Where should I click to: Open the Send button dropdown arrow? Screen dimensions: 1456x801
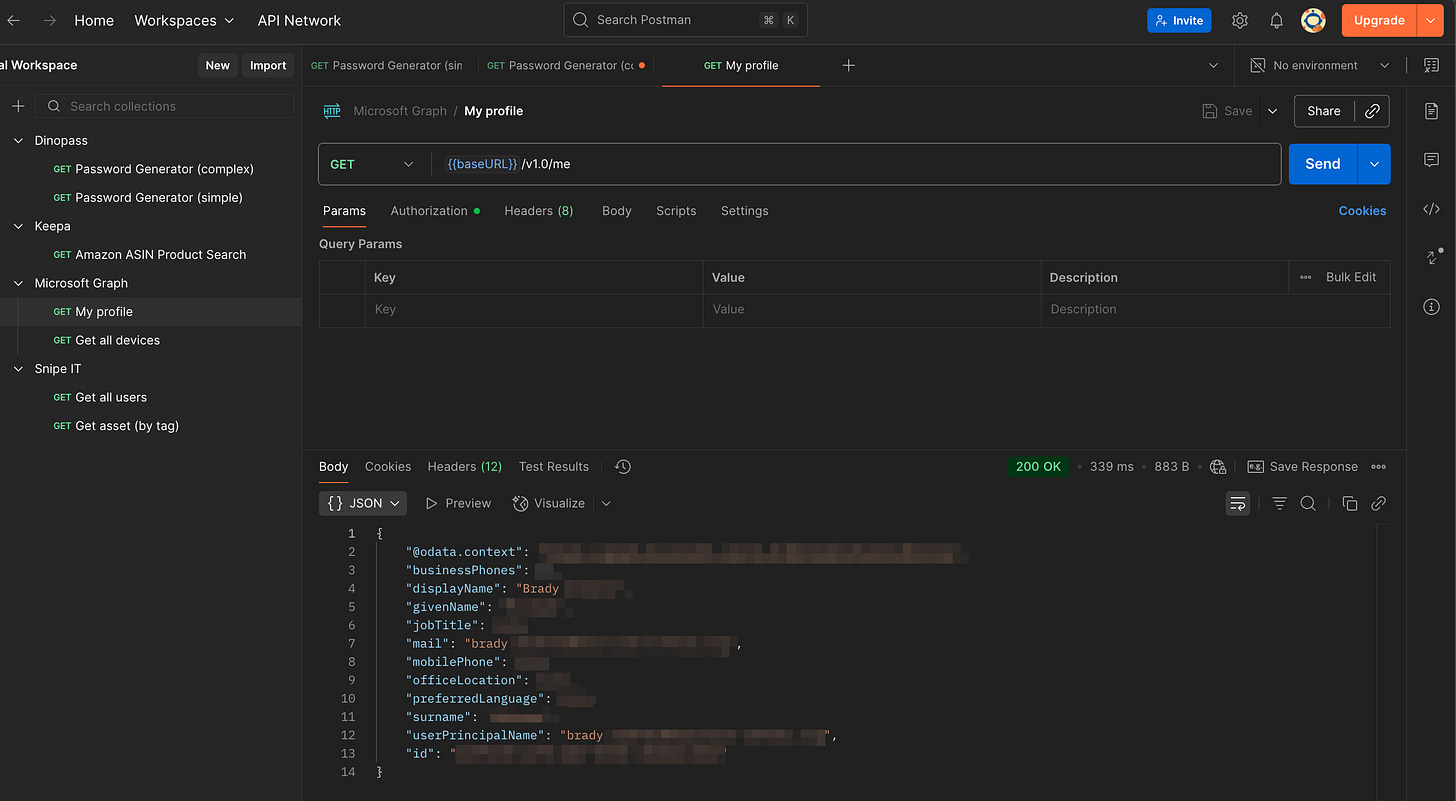[1374, 164]
